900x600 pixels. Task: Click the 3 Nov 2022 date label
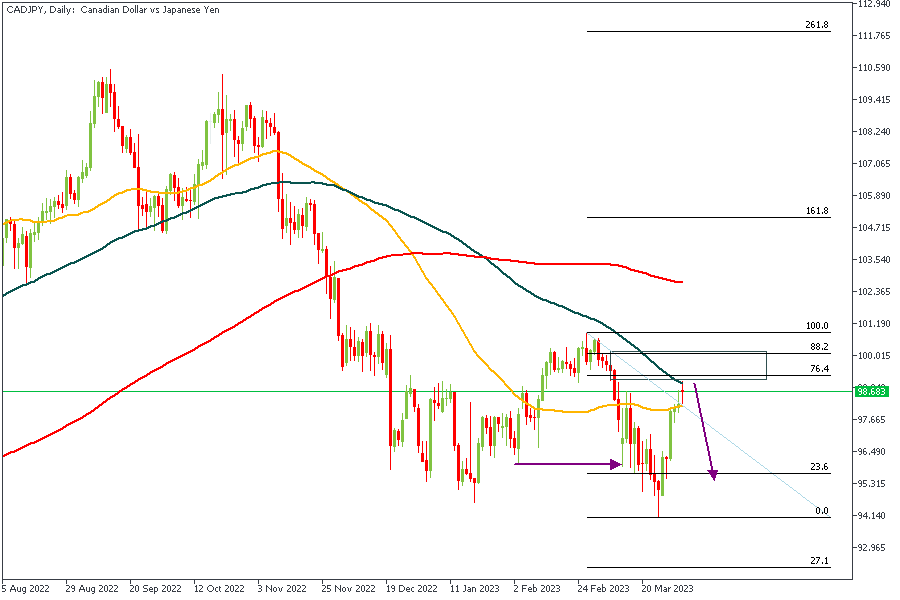[x=281, y=588]
